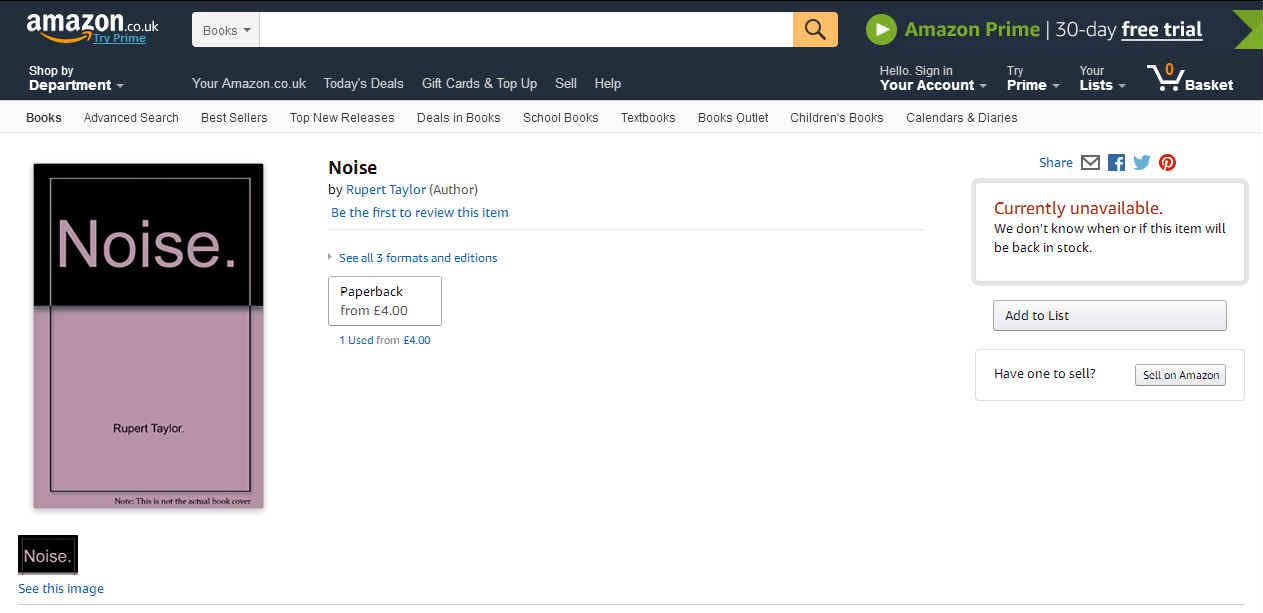
Task: Click the Amazon Prime play icon
Action: click(x=881, y=29)
